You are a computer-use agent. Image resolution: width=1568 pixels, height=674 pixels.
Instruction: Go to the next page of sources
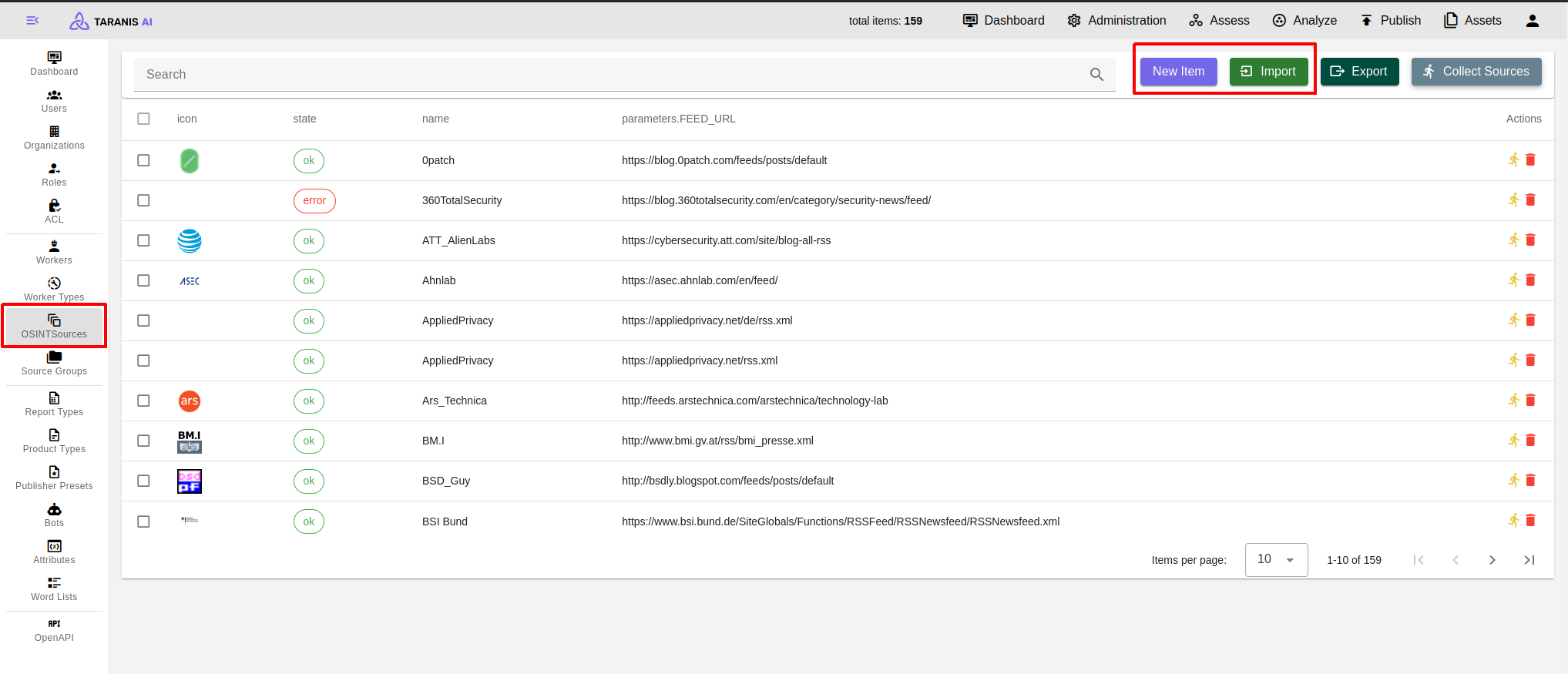click(1492, 560)
